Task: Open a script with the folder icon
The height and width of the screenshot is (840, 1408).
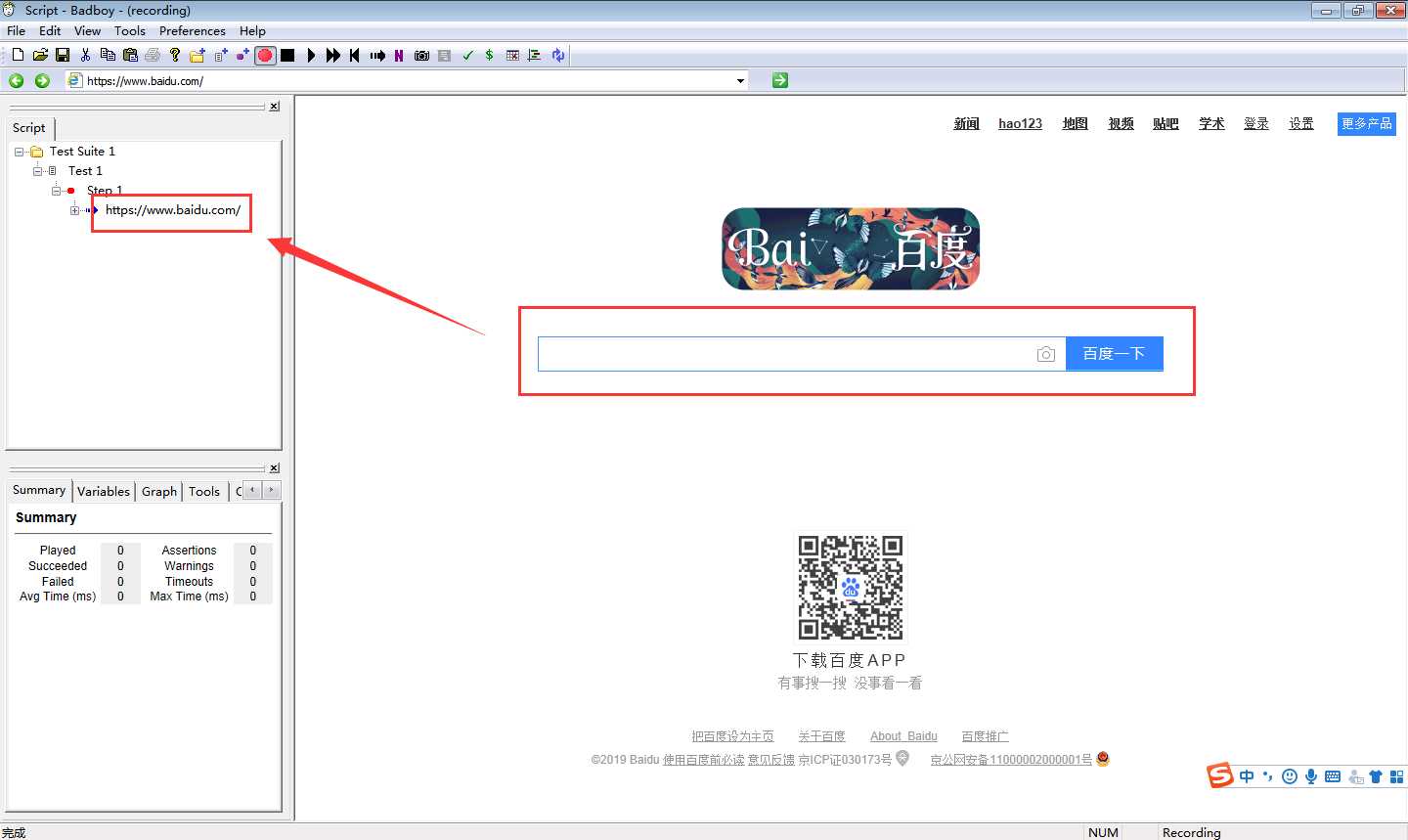Action: (x=40, y=55)
